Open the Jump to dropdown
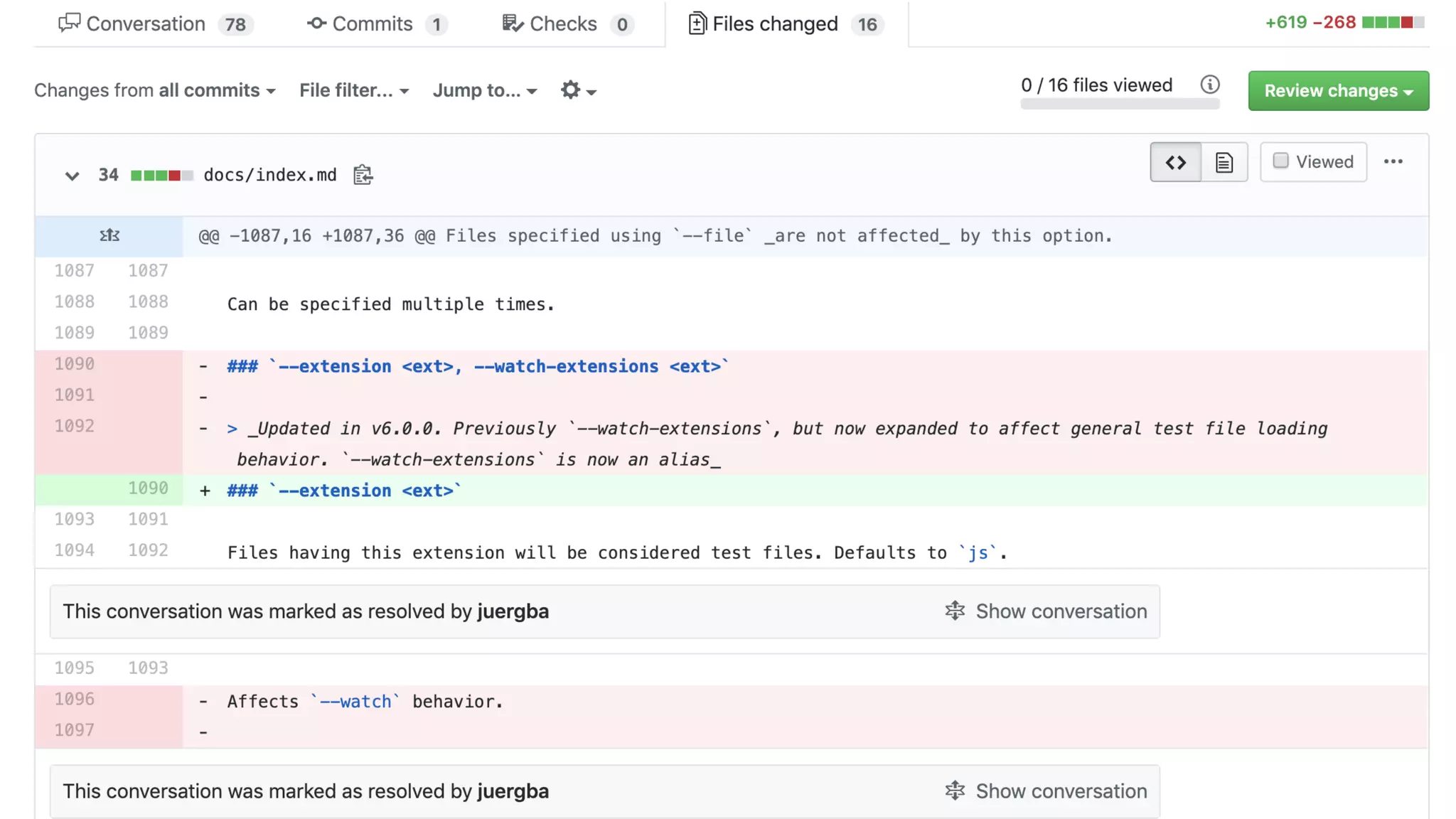The width and height of the screenshot is (1456, 819). (x=484, y=90)
